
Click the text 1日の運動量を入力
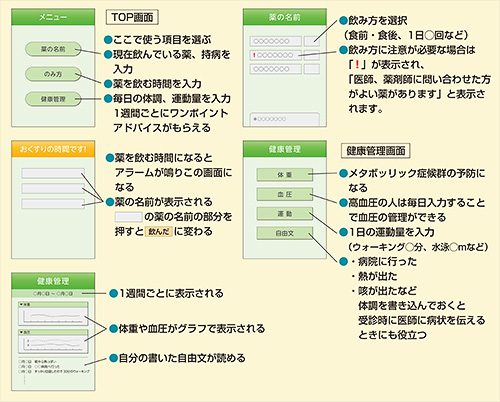(x=391, y=232)
